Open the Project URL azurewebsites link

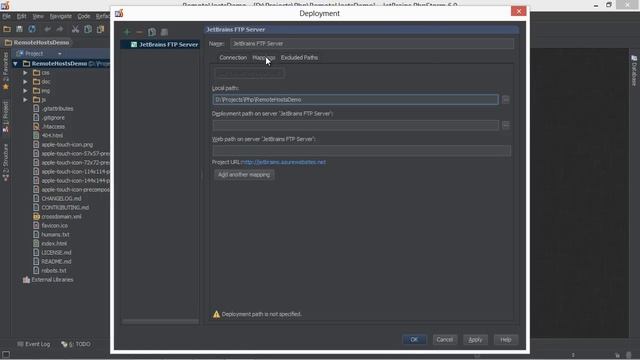283,162
